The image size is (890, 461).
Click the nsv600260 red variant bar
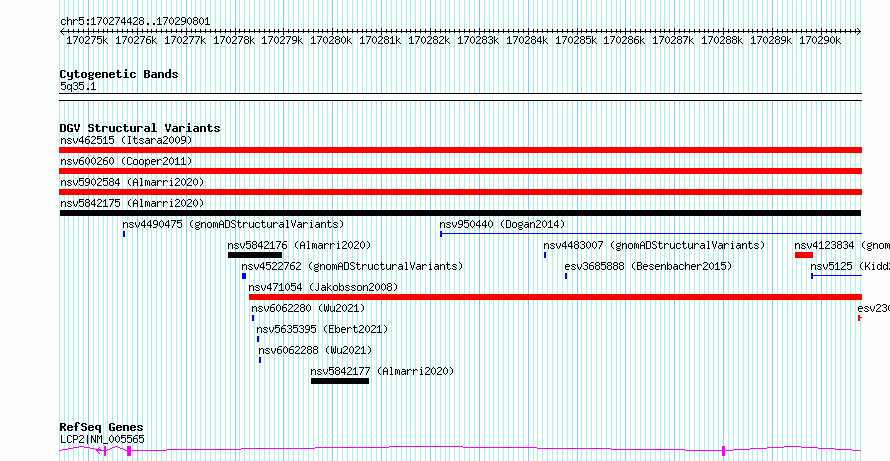click(x=460, y=171)
